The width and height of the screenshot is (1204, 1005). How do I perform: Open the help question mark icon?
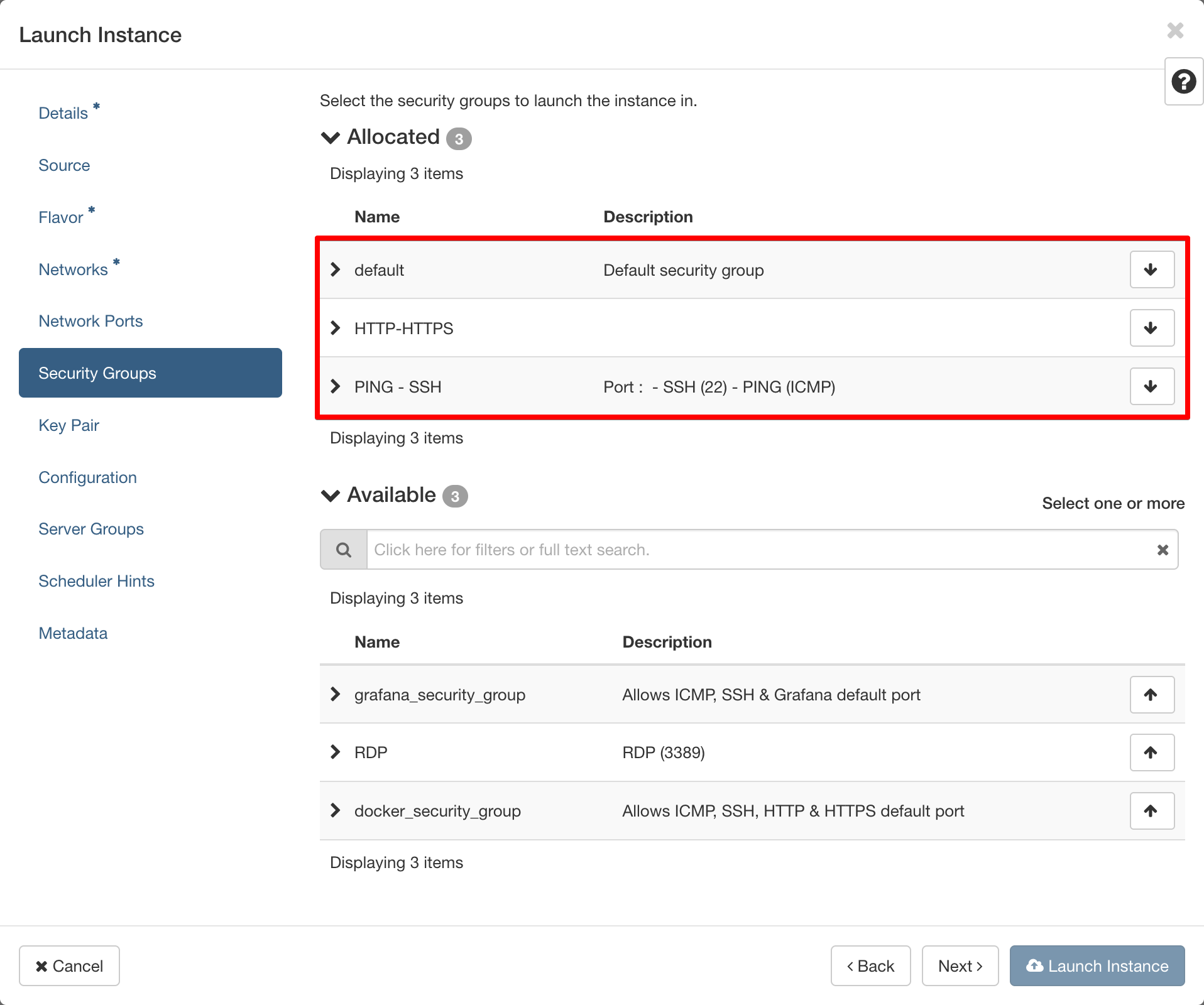1183,82
